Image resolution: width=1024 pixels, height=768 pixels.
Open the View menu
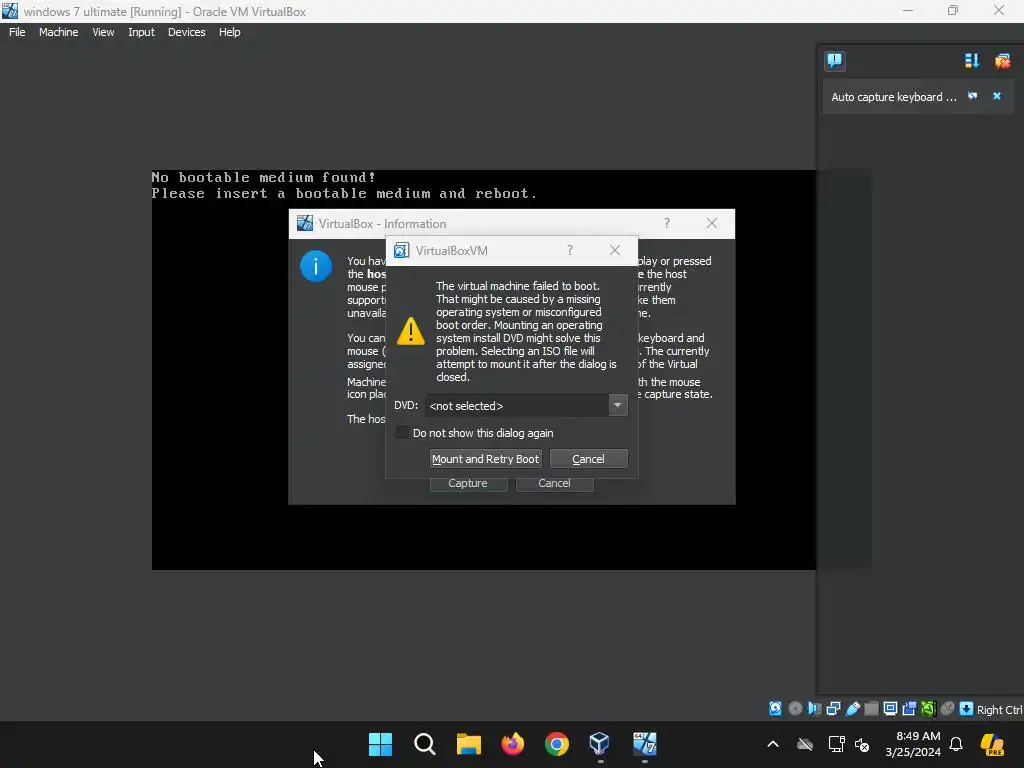pyautogui.click(x=103, y=32)
